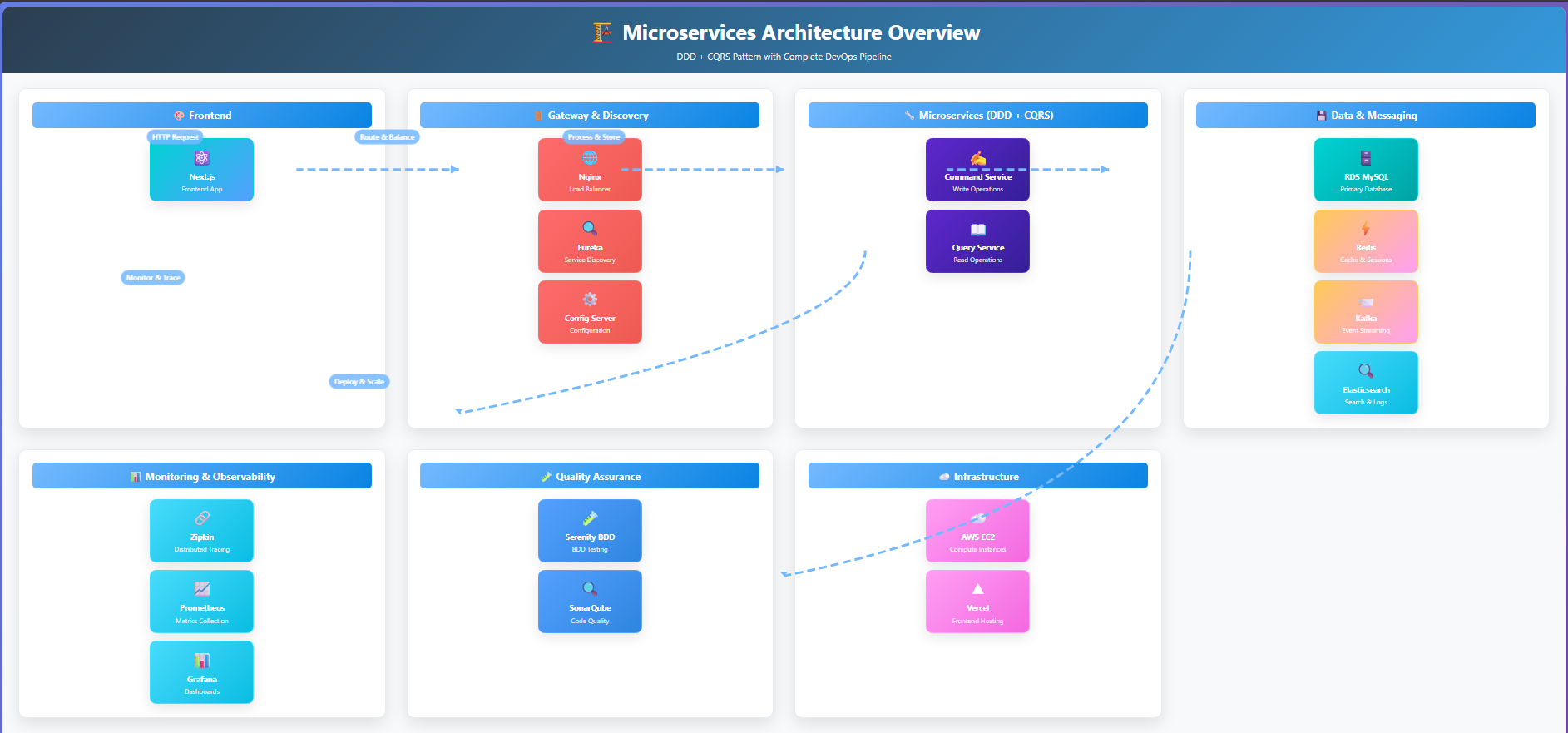Select the Data & Messaging section header
This screenshot has height=733, width=1568.
1366,116
